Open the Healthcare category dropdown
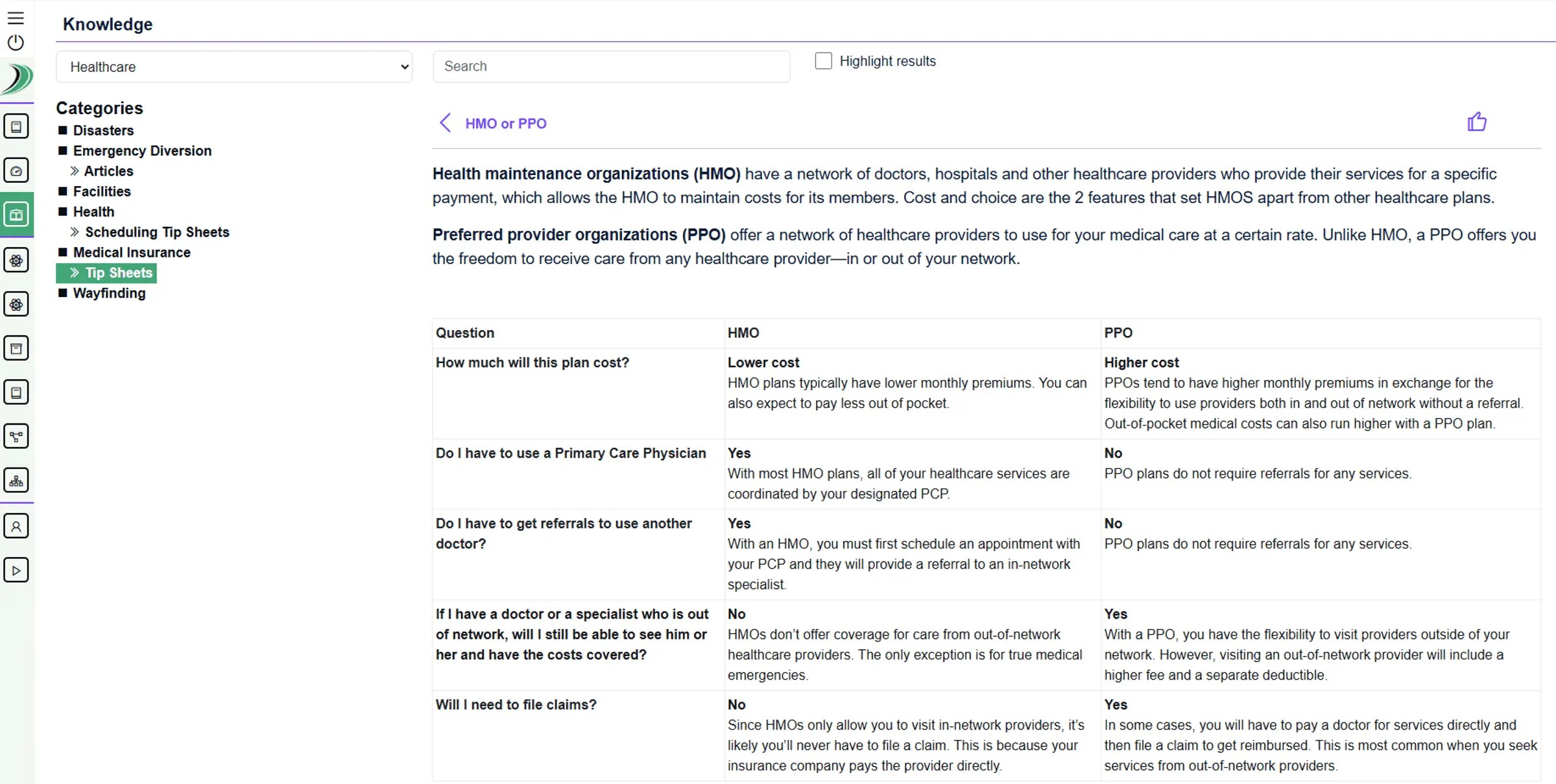The height and width of the screenshot is (784, 1556). tap(235, 67)
